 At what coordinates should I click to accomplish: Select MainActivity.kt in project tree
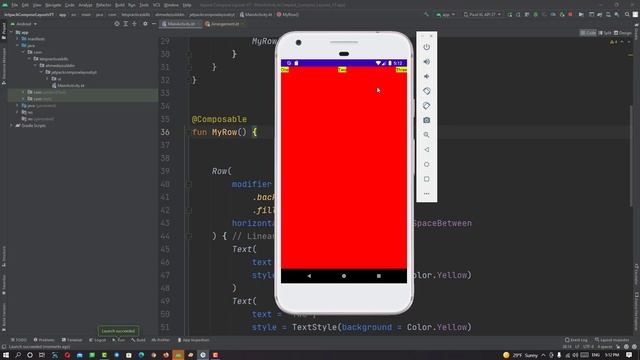(68, 85)
